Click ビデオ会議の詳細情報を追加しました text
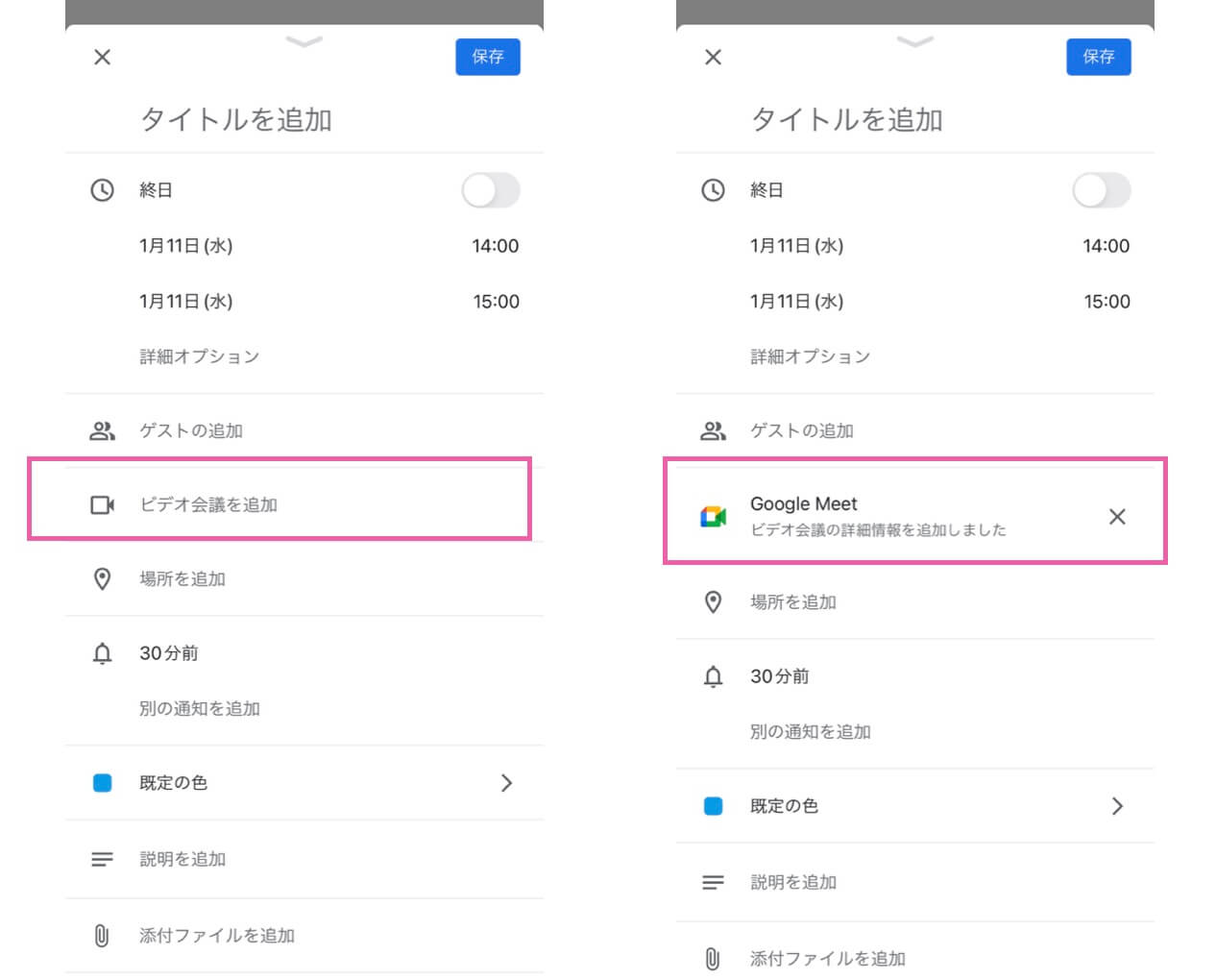This screenshot has width=1216, height=980. coord(879,529)
